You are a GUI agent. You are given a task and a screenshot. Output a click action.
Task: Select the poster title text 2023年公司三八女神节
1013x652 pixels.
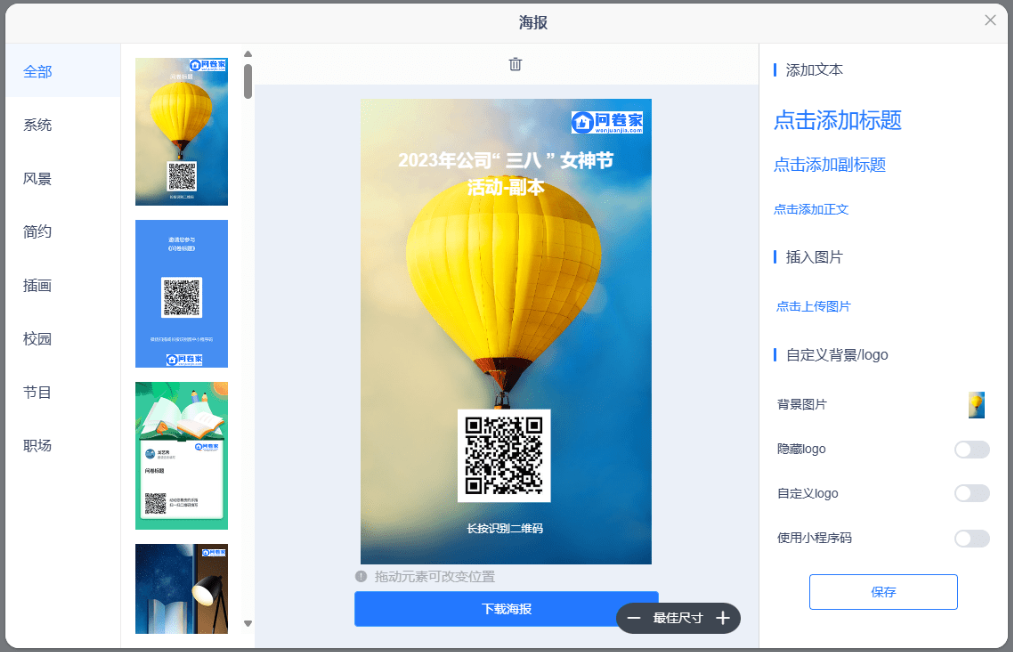[x=505, y=160]
